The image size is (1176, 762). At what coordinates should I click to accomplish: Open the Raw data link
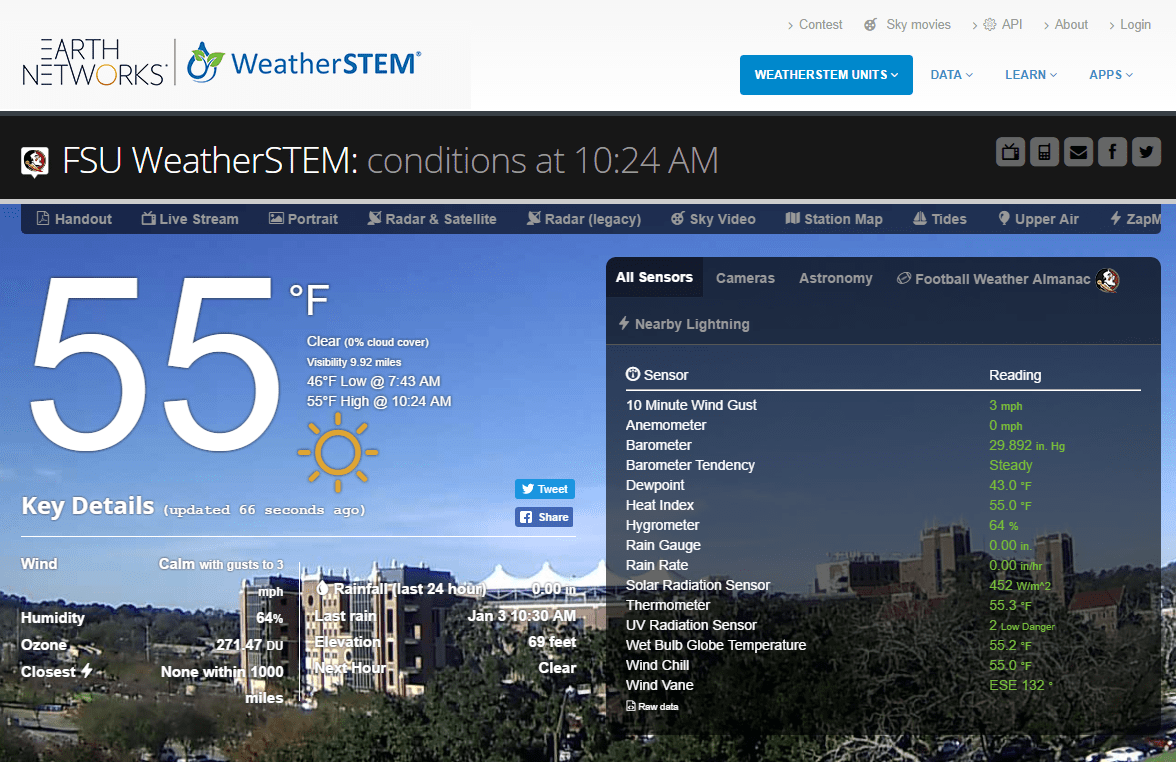click(x=652, y=706)
